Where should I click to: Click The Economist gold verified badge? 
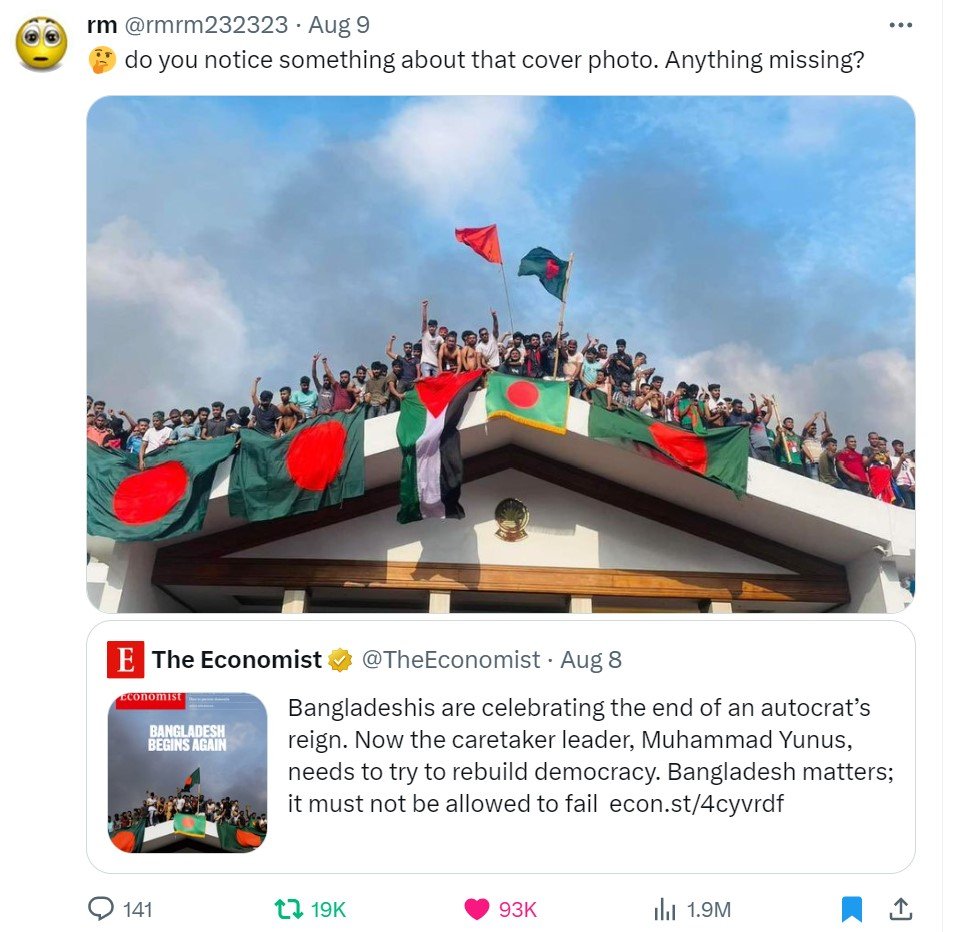[x=340, y=659]
